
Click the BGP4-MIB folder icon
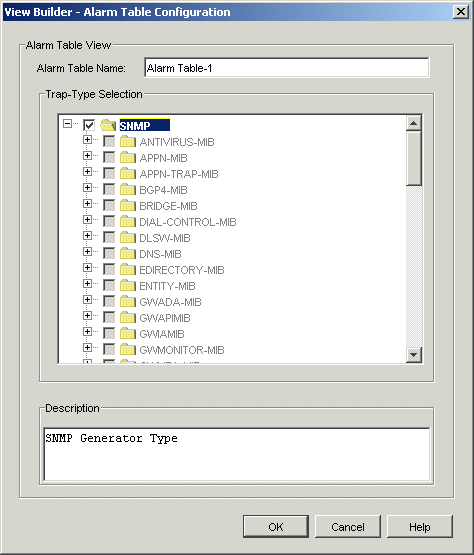[x=128, y=190]
